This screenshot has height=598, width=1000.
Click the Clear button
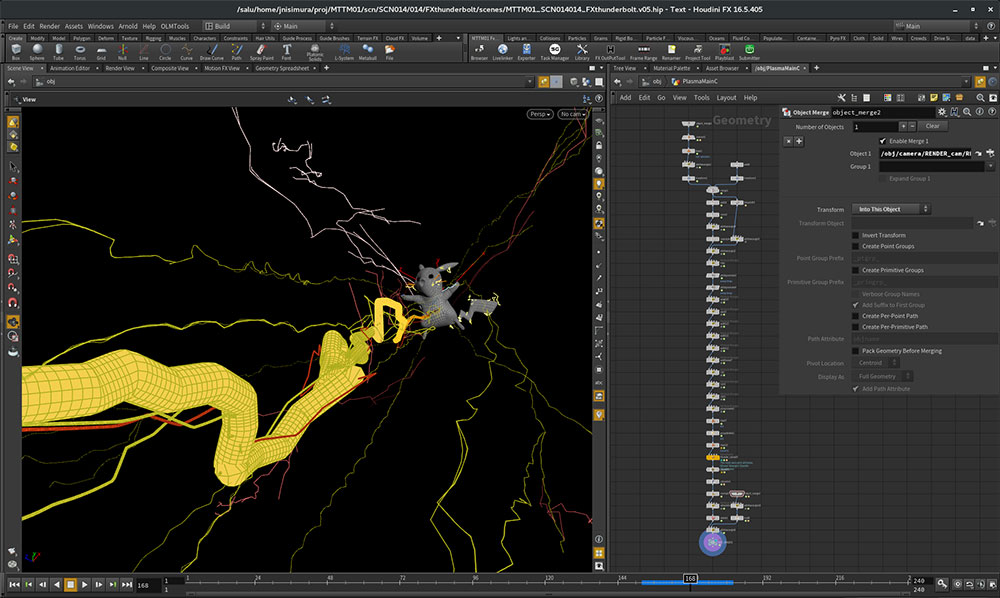coord(932,126)
